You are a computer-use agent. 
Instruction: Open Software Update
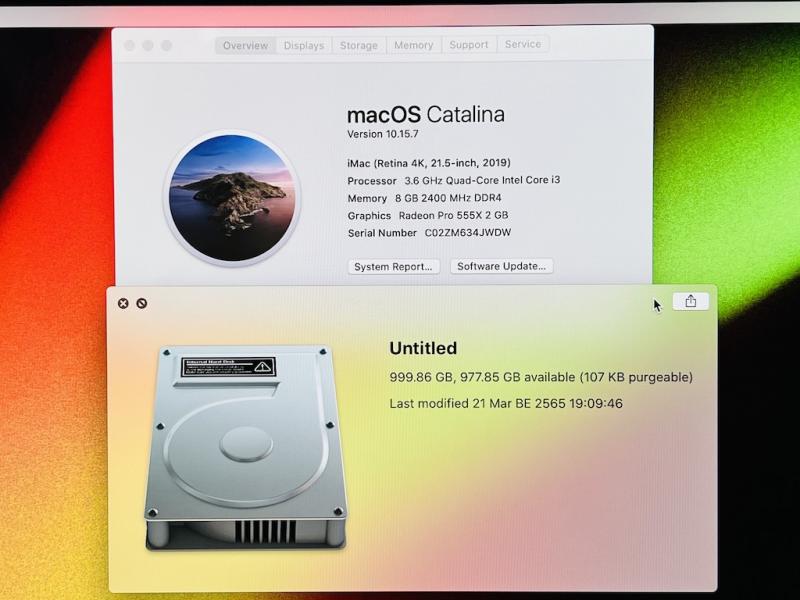coord(502,266)
